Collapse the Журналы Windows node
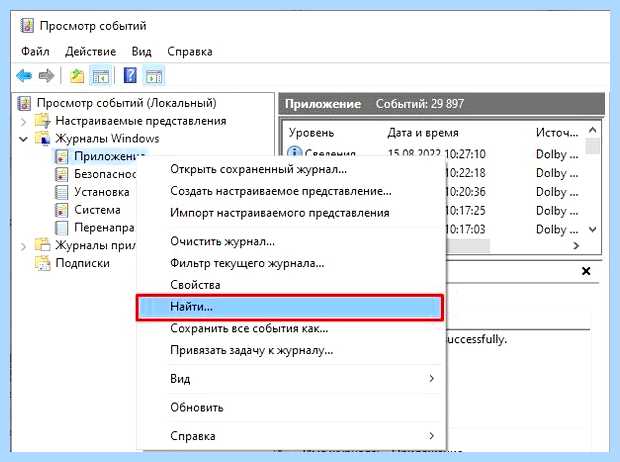This screenshot has width=620, height=462. 23,139
